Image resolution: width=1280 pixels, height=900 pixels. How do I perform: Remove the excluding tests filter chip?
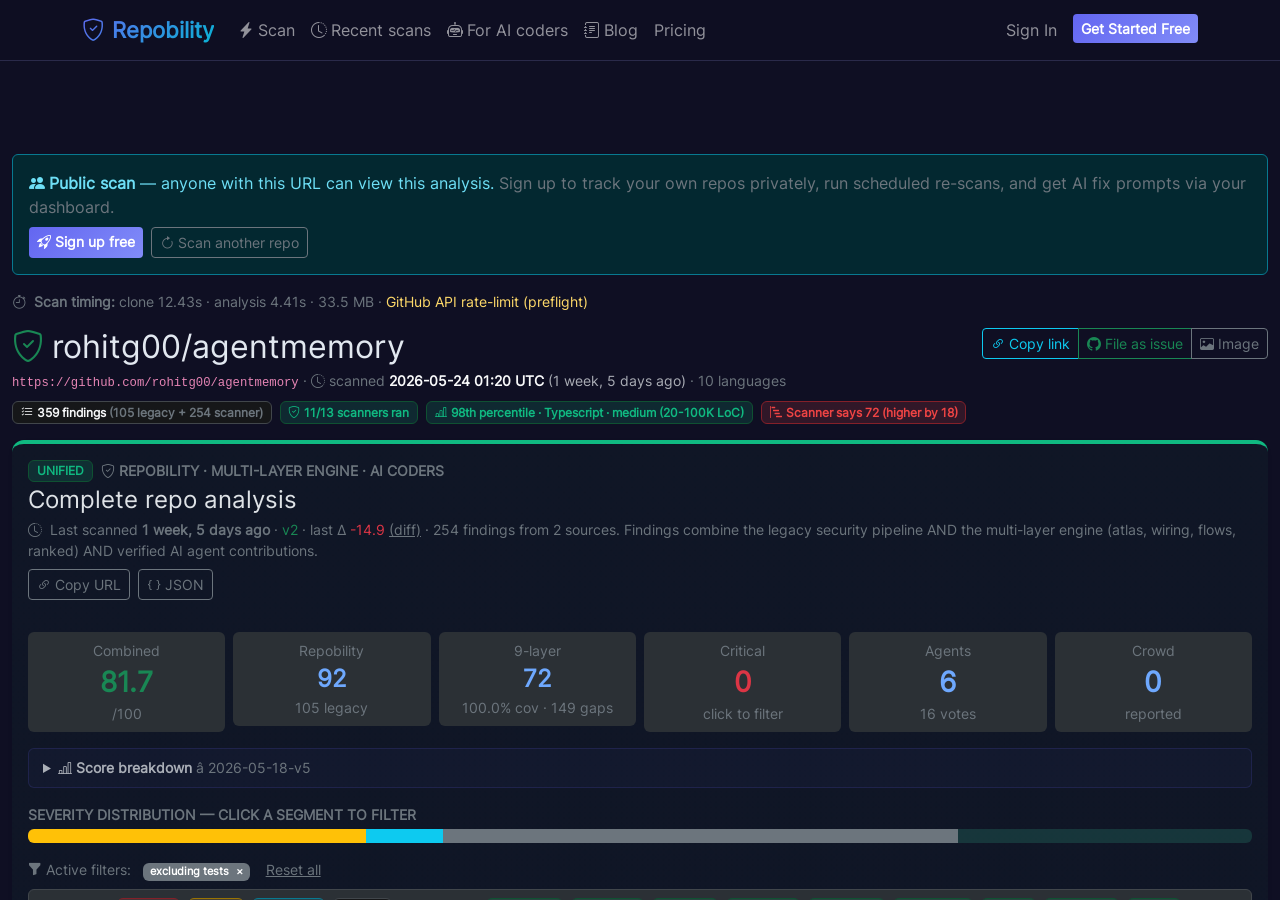pos(240,872)
